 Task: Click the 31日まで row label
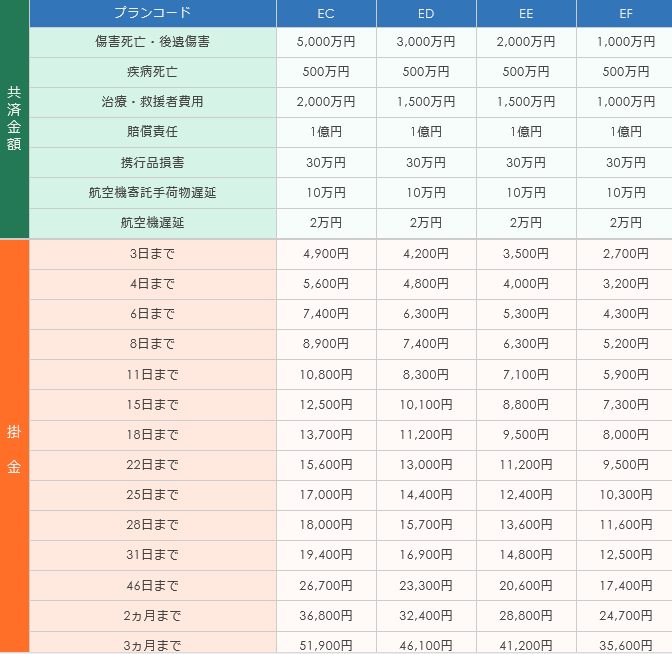point(152,555)
